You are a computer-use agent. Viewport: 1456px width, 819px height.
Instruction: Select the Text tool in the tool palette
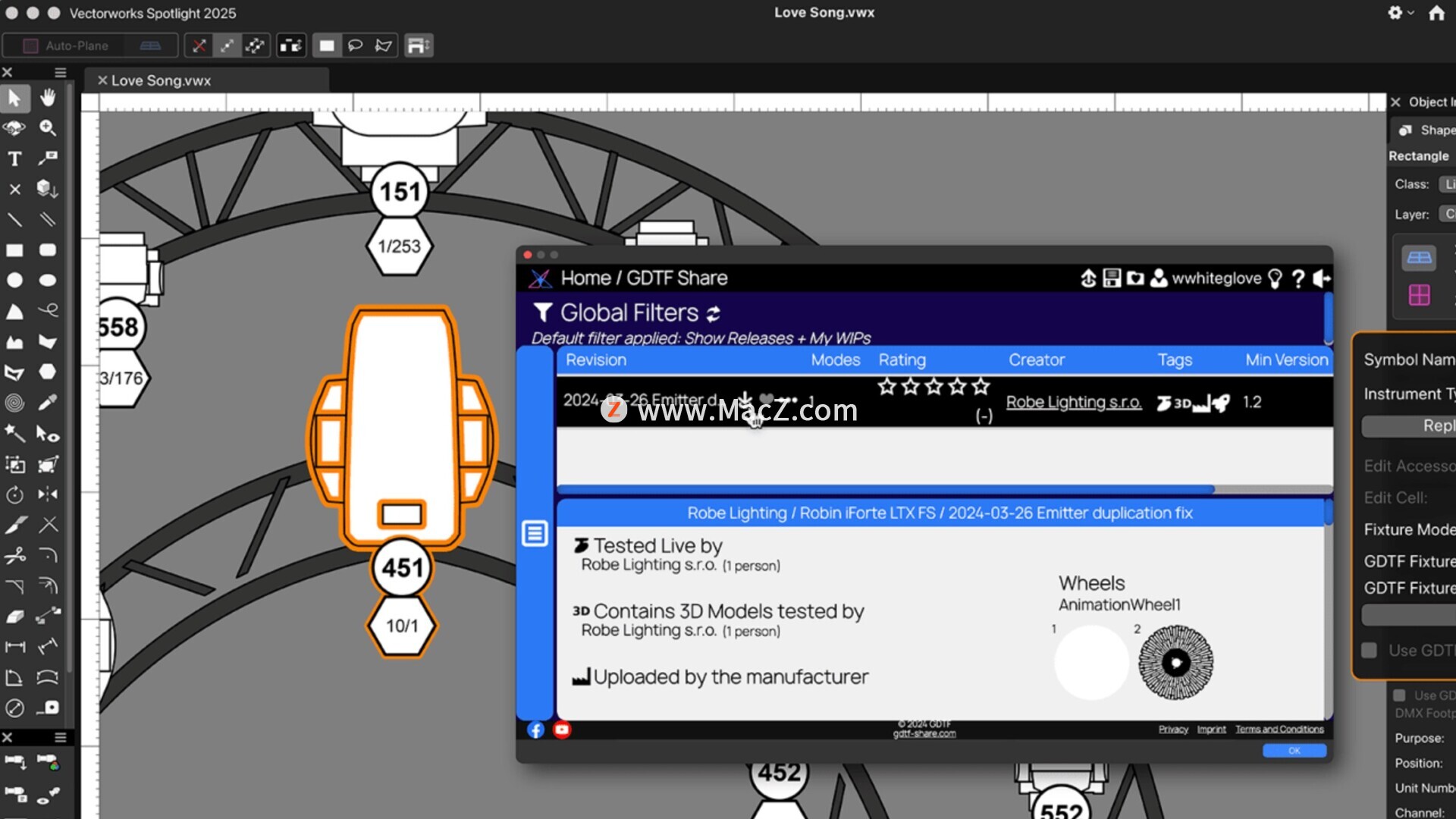point(14,158)
